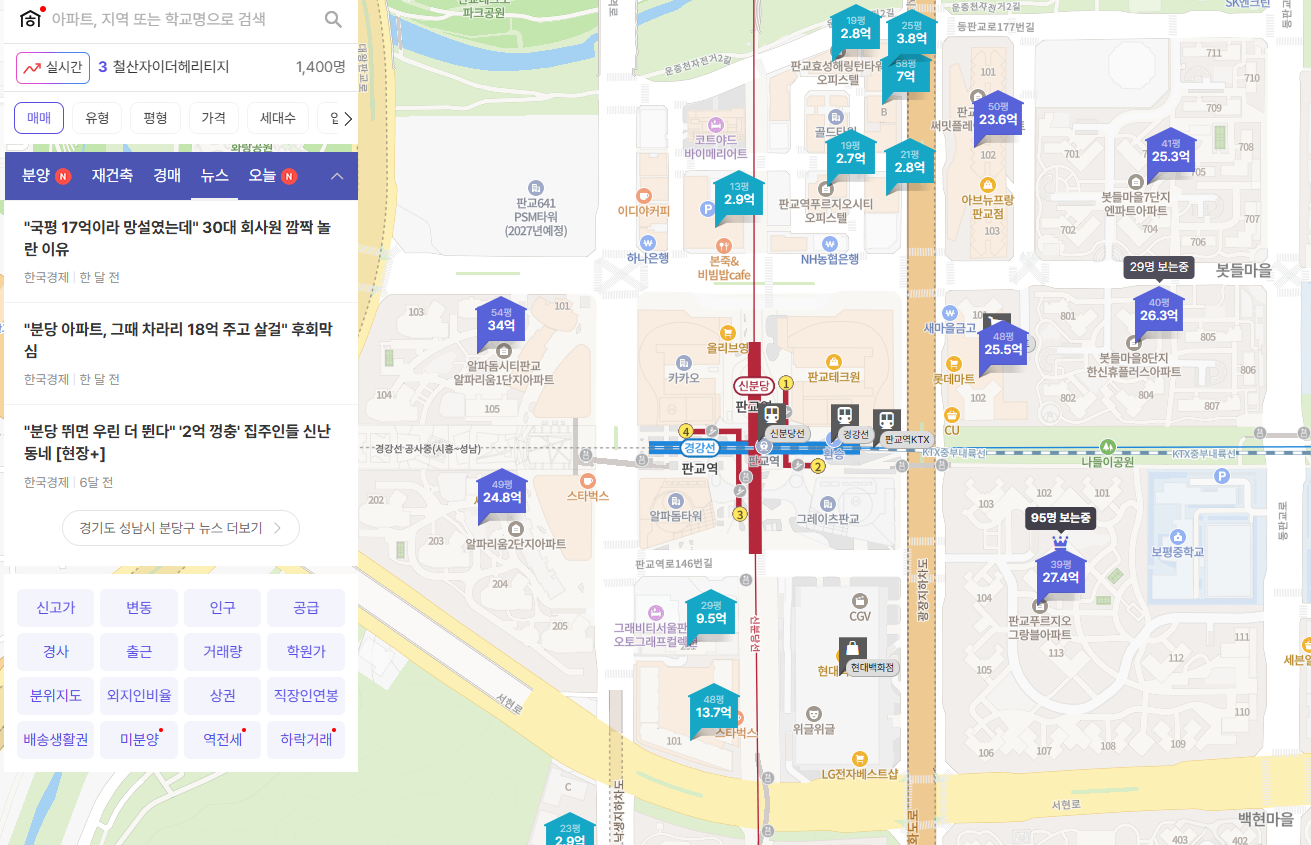Select the 신고가 shortcut
This screenshot has width=1311, height=845.
click(56, 608)
